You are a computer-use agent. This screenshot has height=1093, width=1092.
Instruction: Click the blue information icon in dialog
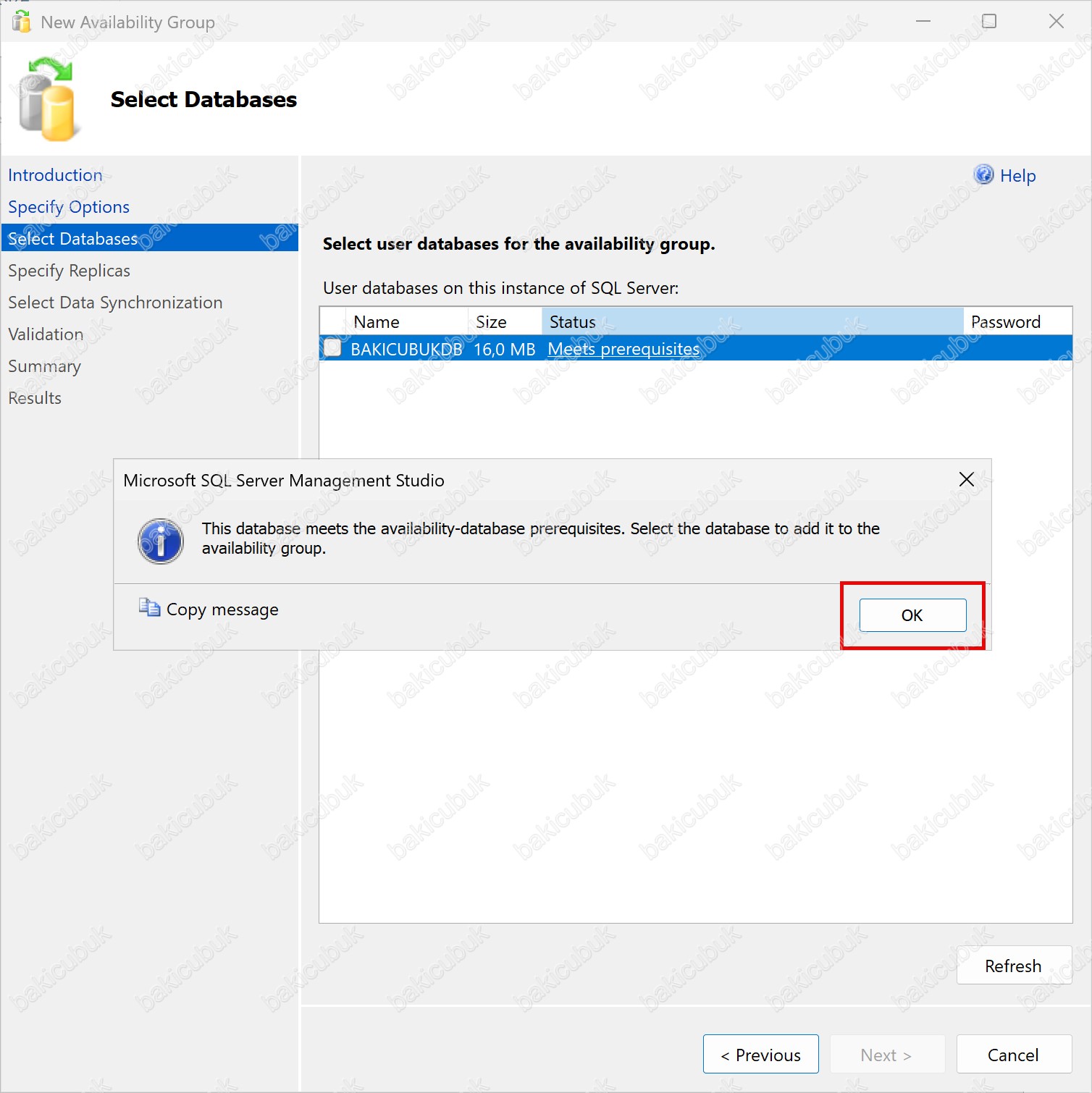[x=160, y=541]
